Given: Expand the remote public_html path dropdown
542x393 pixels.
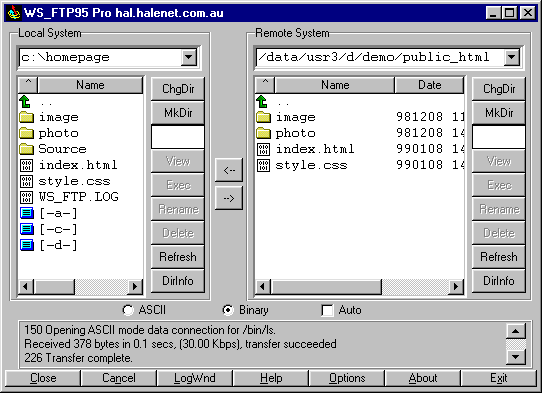Looking at the screenshot, I should click(x=512, y=57).
